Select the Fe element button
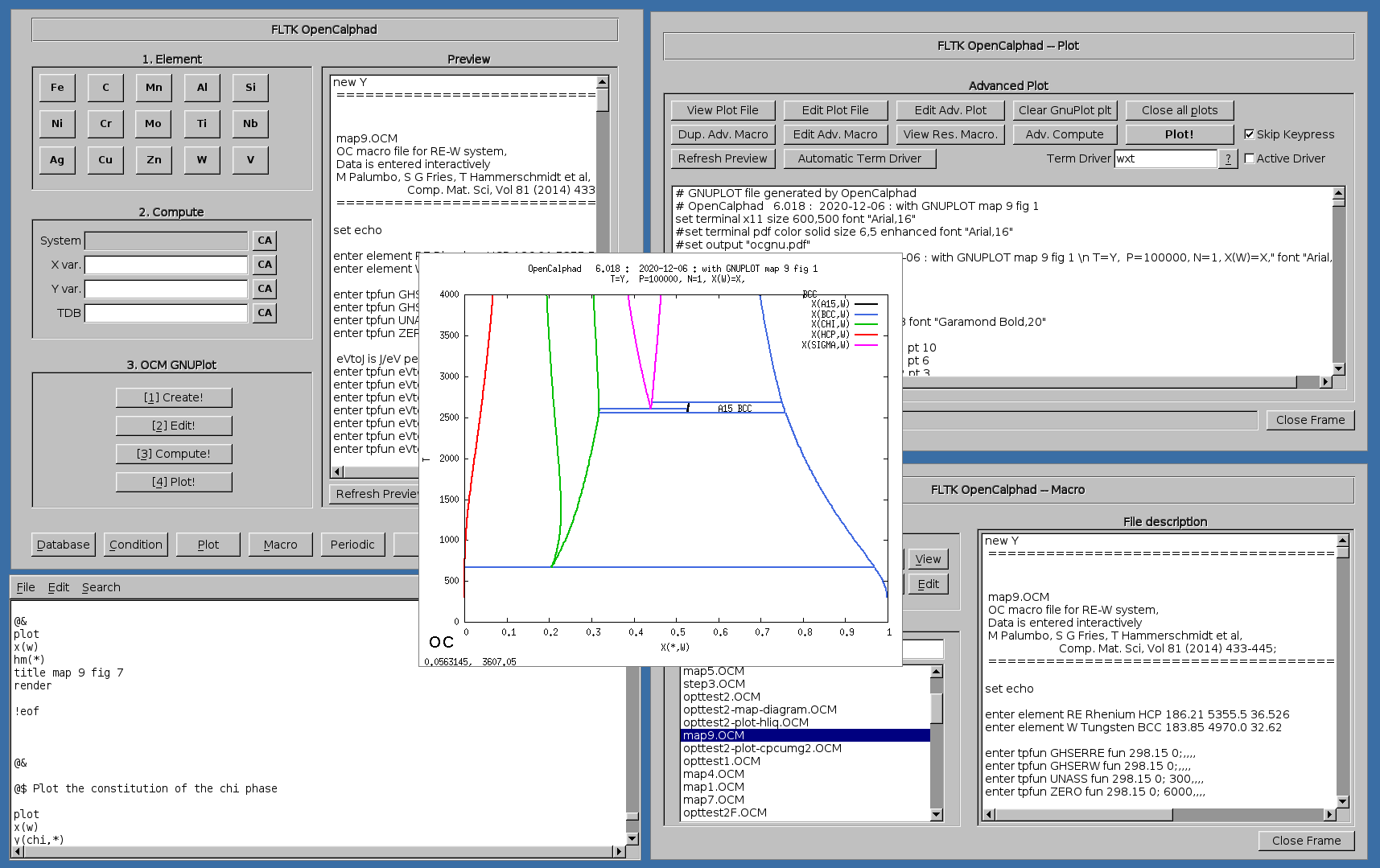Screen dimensions: 1380x868 (x=57, y=88)
